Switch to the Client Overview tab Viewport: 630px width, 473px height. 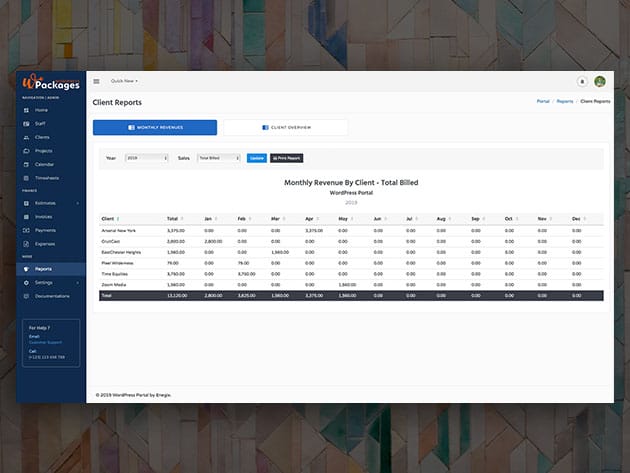(286, 128)
